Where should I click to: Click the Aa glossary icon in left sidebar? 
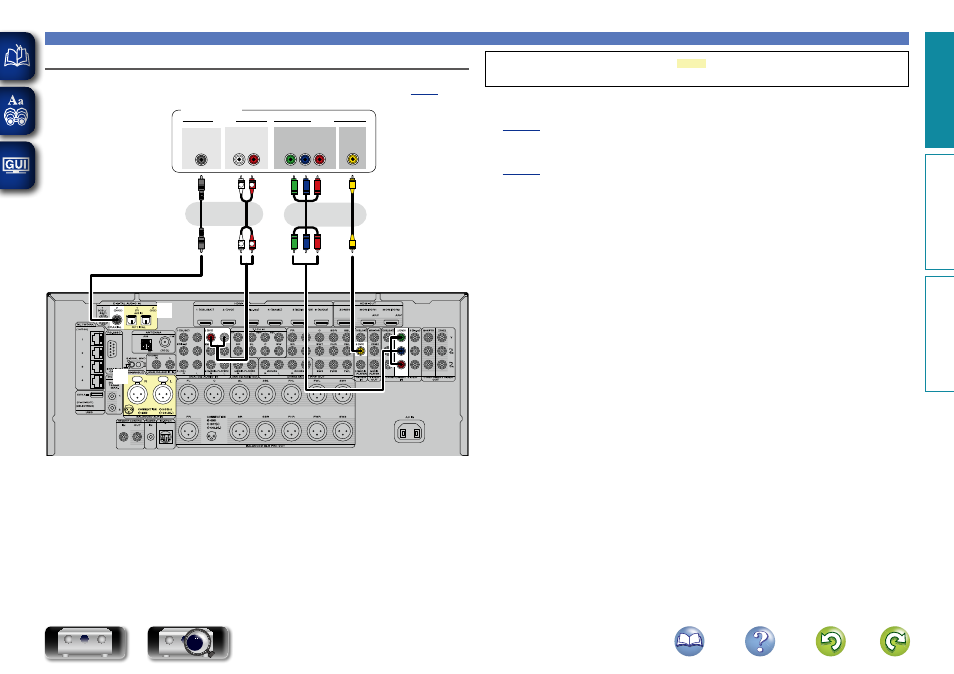click(x=17, y=111)
